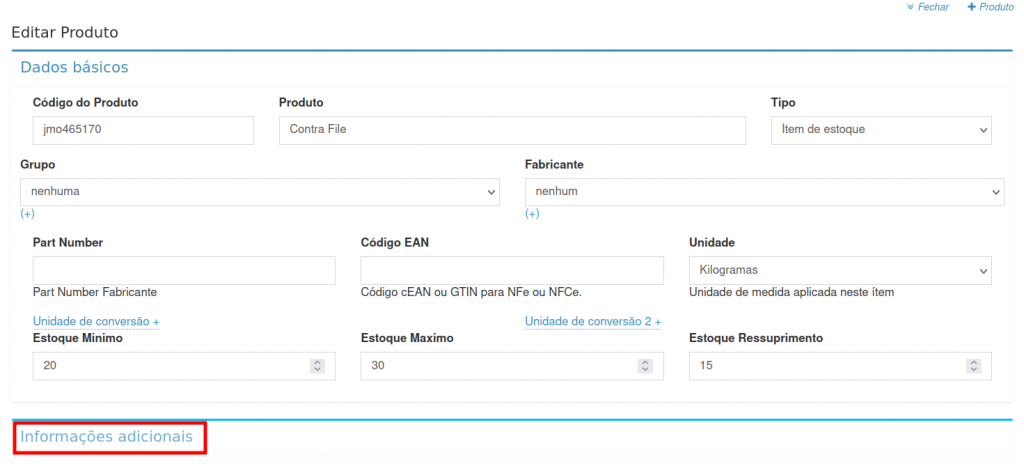
Task: Open the Fabricante dropdown
Action: click(764, 192)
